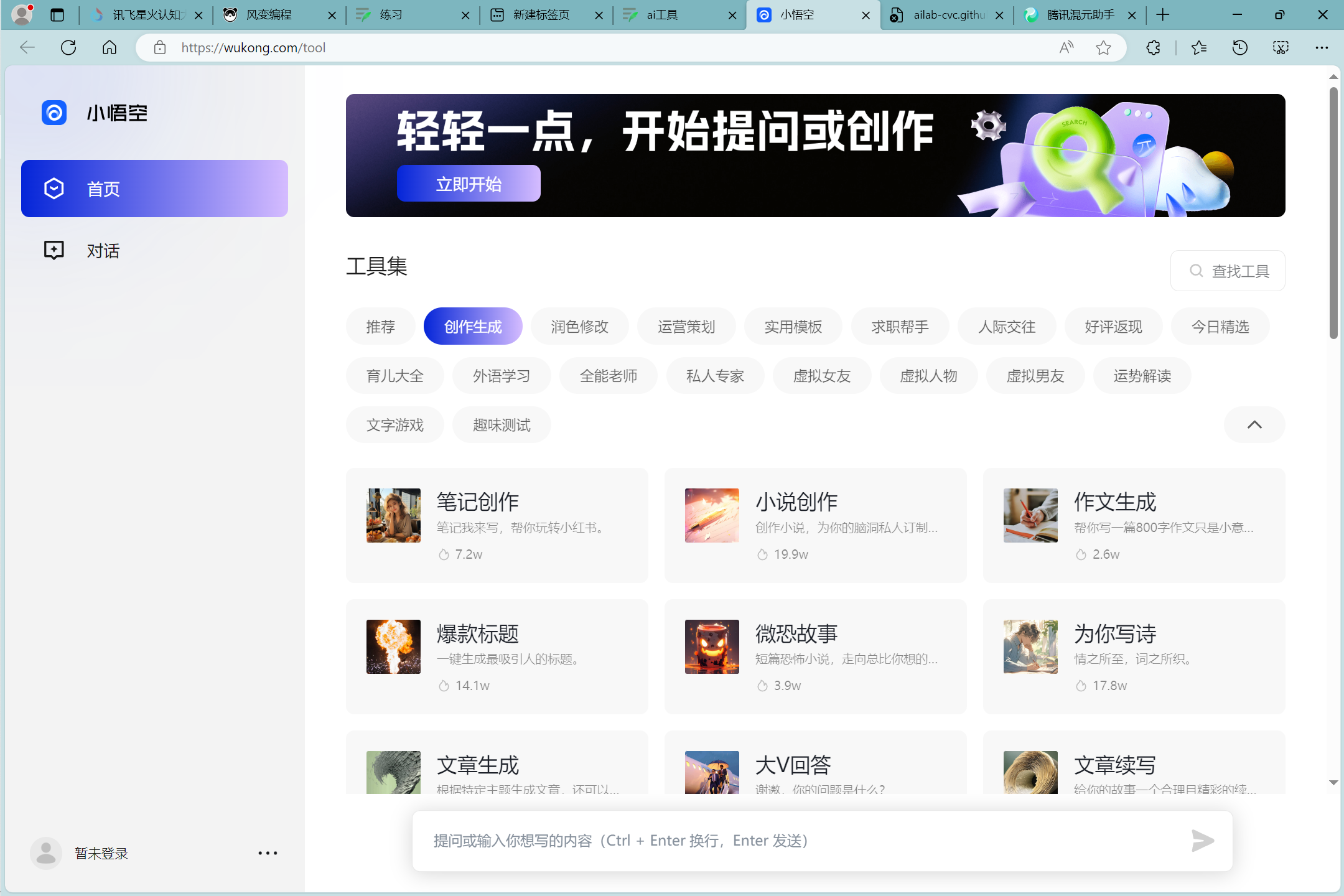1344x896 pixels.
Task: Select the 外语学习 category chip
Action: click(x=502, y=375)
